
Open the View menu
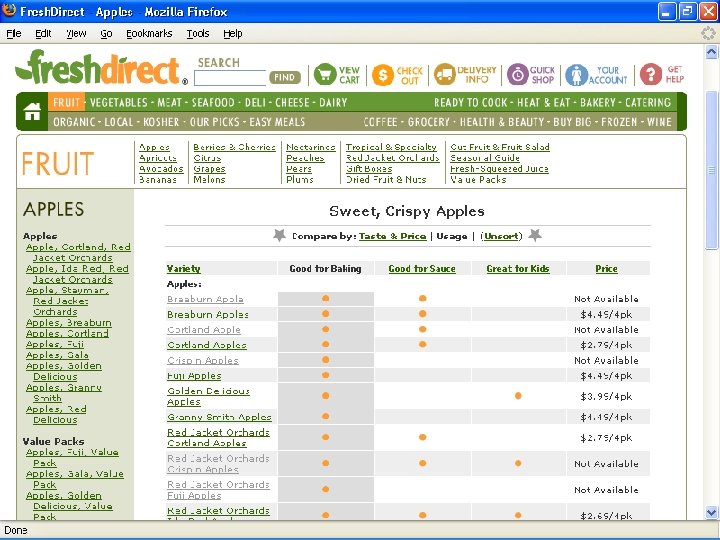point(76,34)
